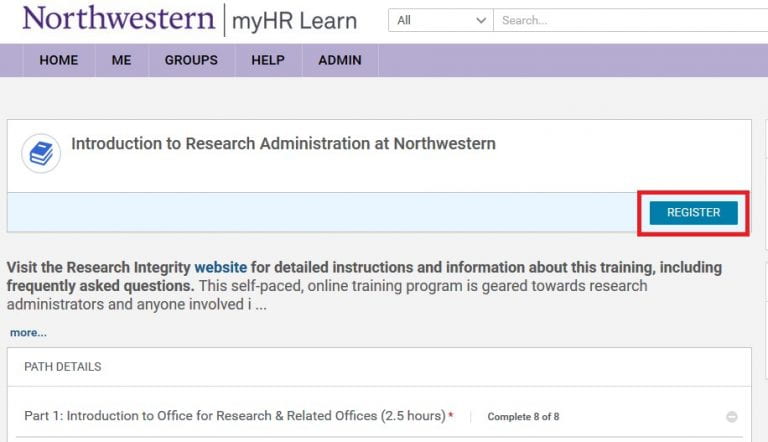Open the HELP menu
768x442 pixels.
coord(268,60)
